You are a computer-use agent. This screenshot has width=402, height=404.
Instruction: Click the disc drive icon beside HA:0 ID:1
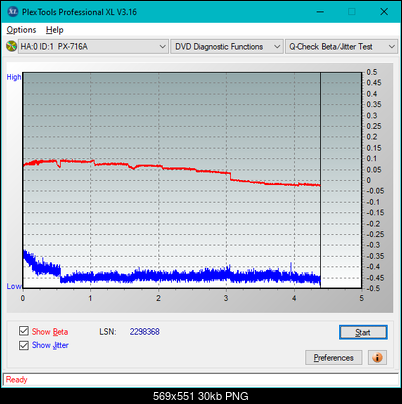[x=11, y=46]
